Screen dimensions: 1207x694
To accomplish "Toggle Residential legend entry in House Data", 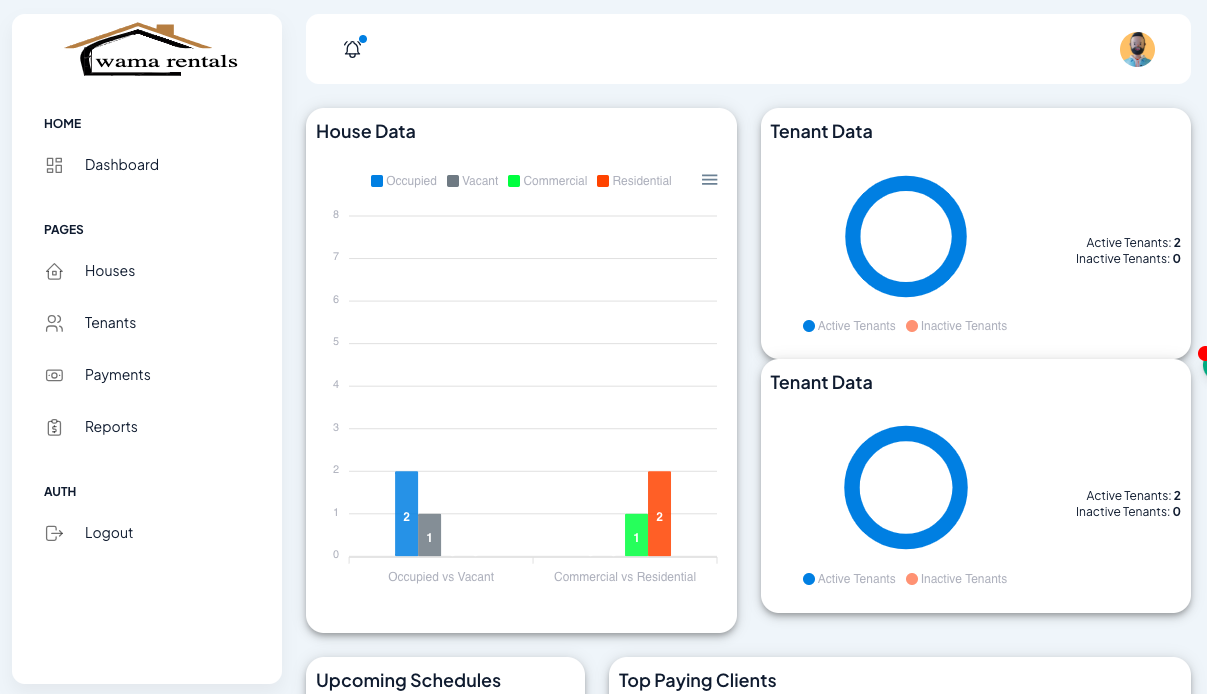I will [x=634, y=181].
